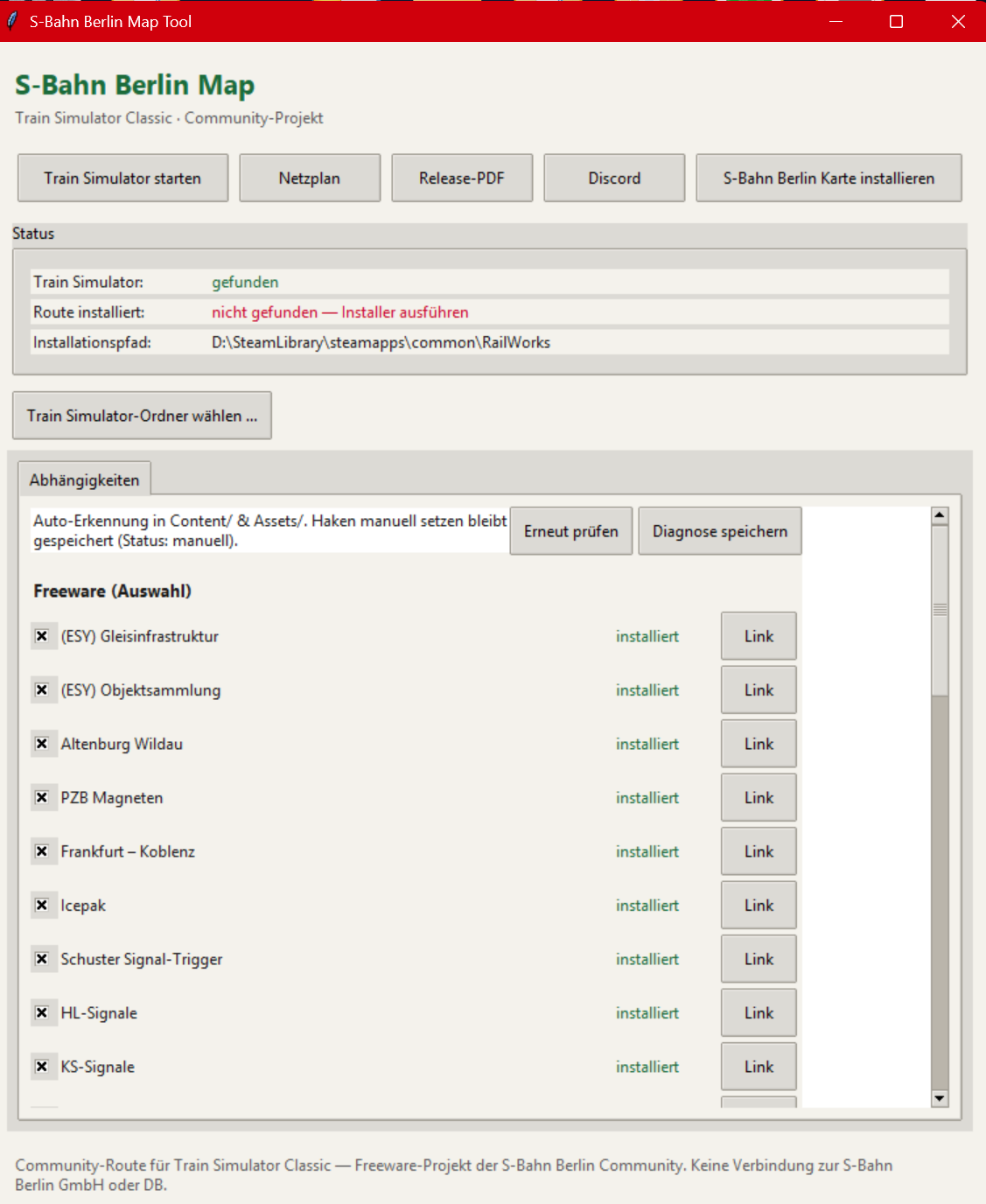Open Link for Icepak

point(759,906)
